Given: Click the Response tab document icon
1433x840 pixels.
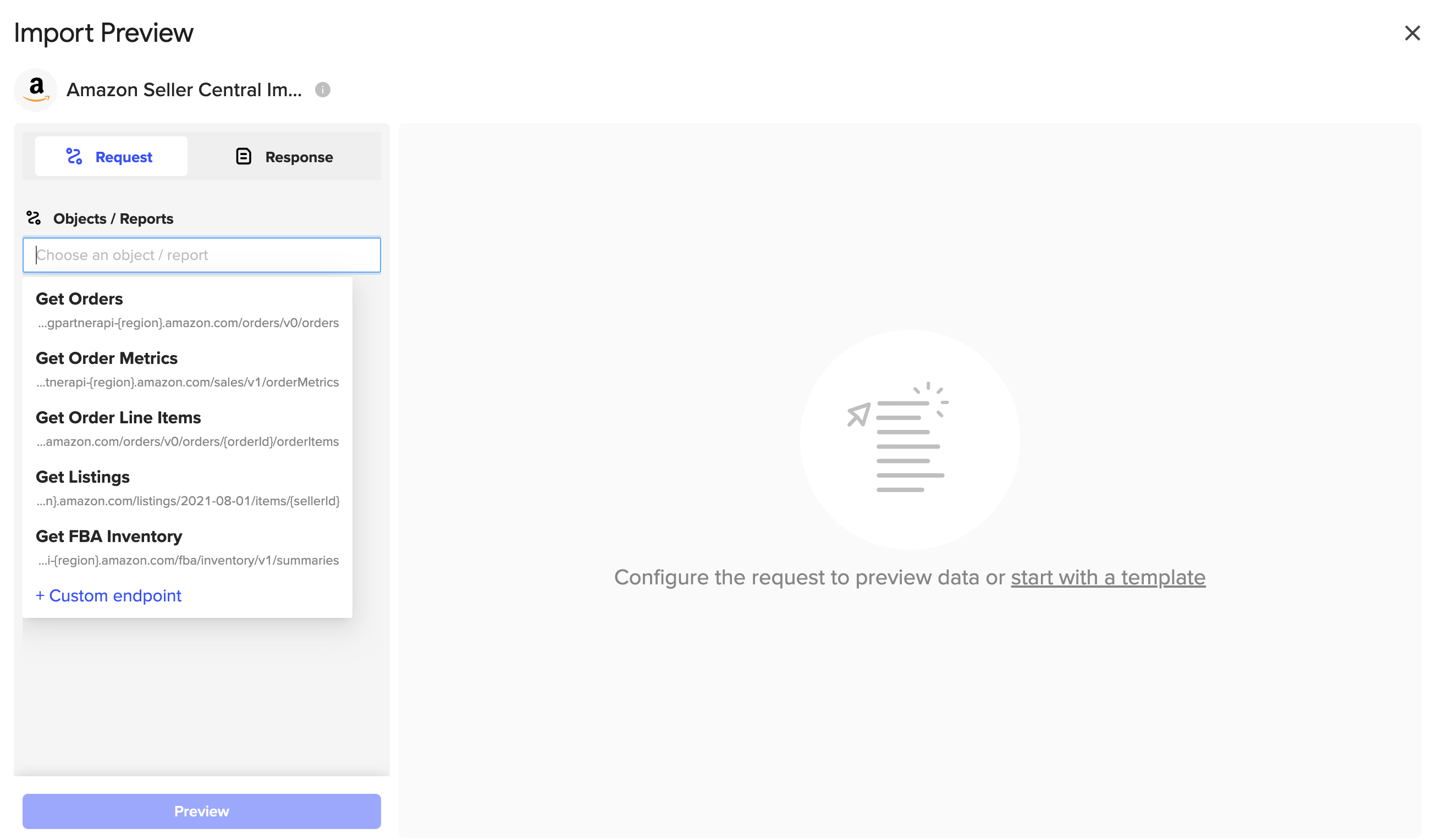Looking at the screenshot, I should click(244, 156).
